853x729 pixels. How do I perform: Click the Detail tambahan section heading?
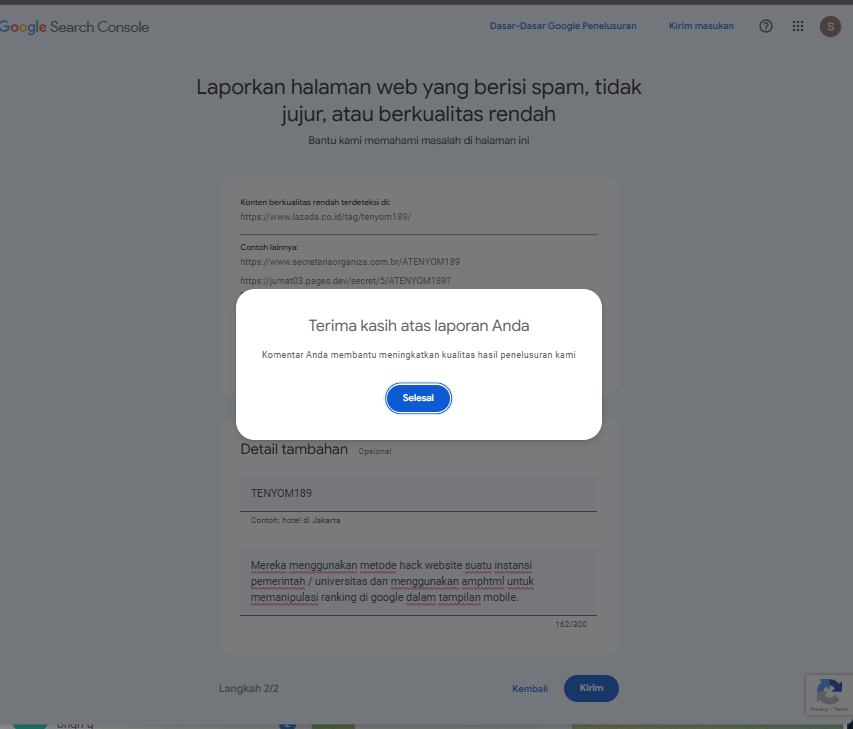coord(294,449)
